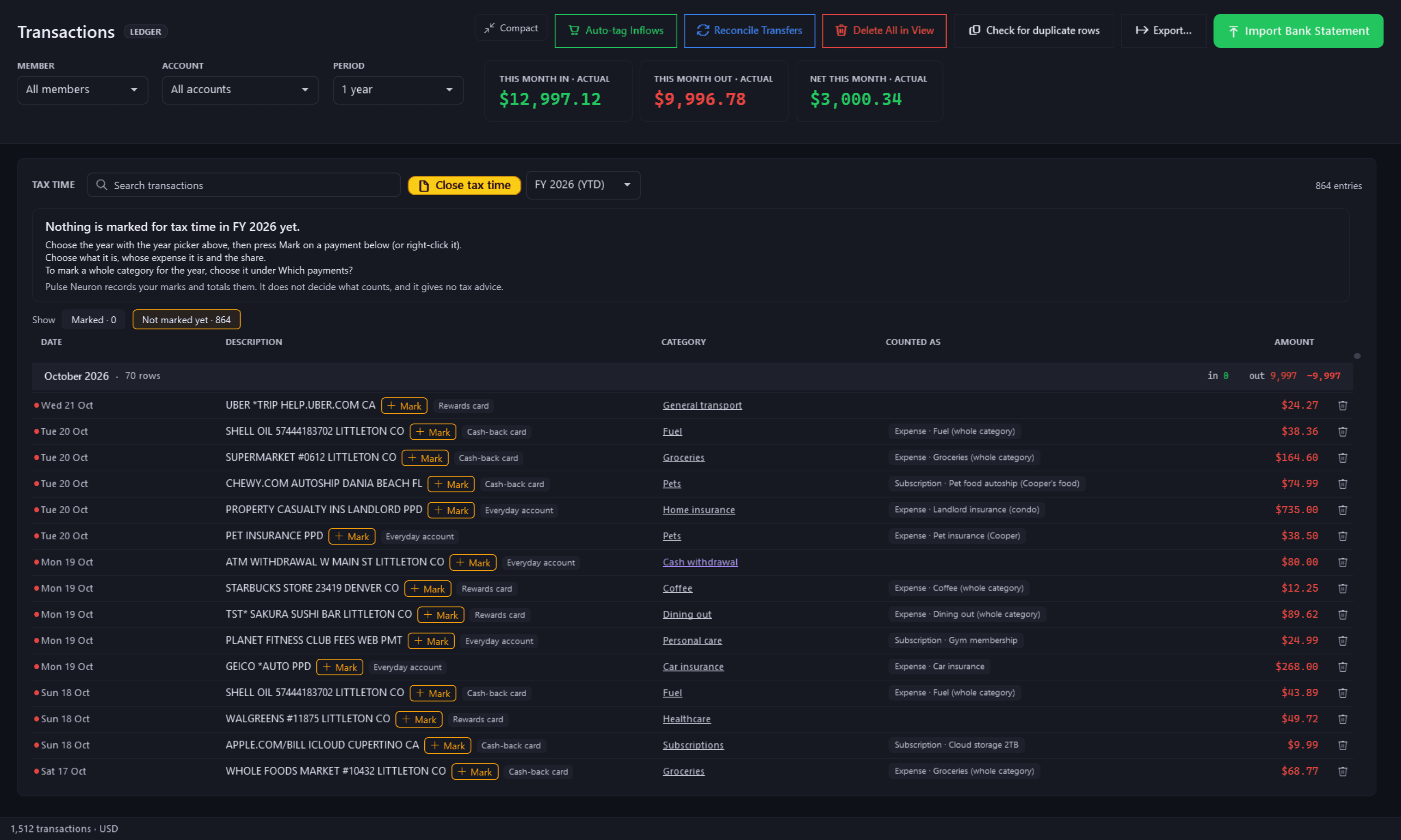
Task: Open the Home insurance category link
Action: point(699,510)
